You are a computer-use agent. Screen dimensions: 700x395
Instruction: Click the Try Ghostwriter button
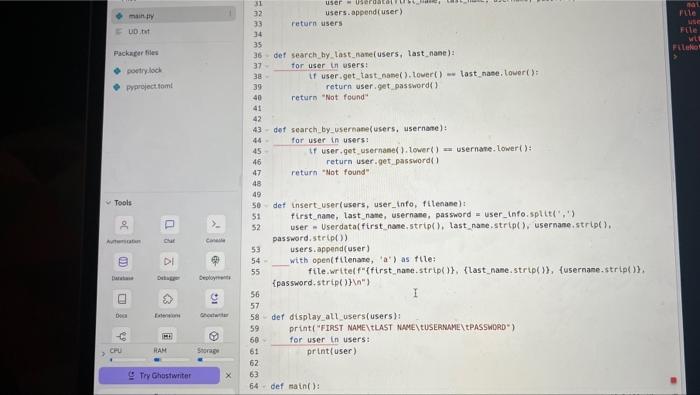[159, 375]
